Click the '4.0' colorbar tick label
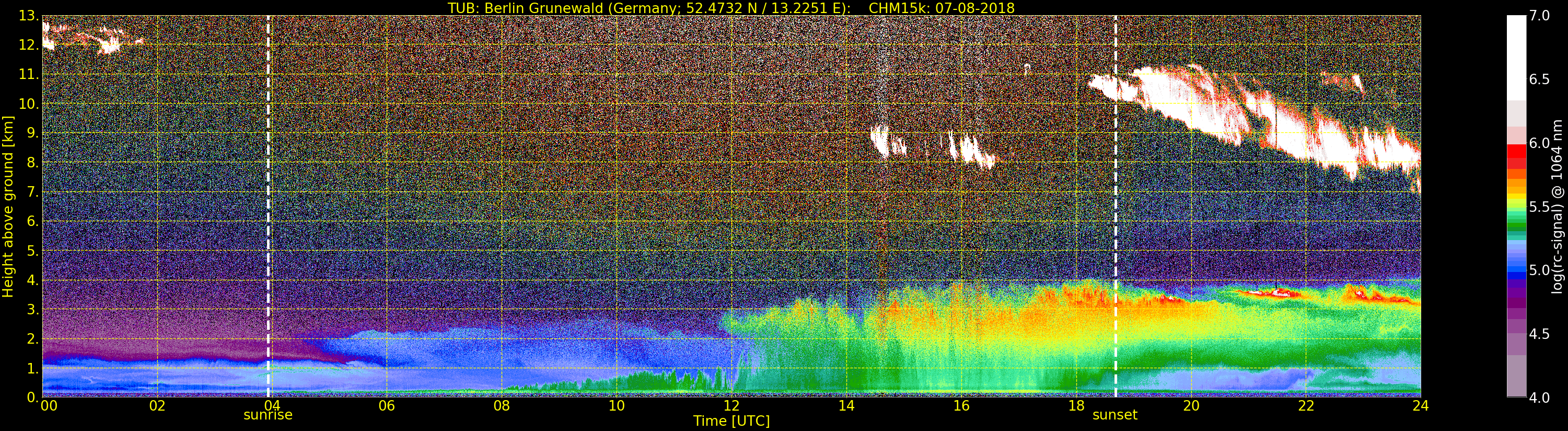The width and height of the screenshot is (1568, 431). pos(1540,398)
